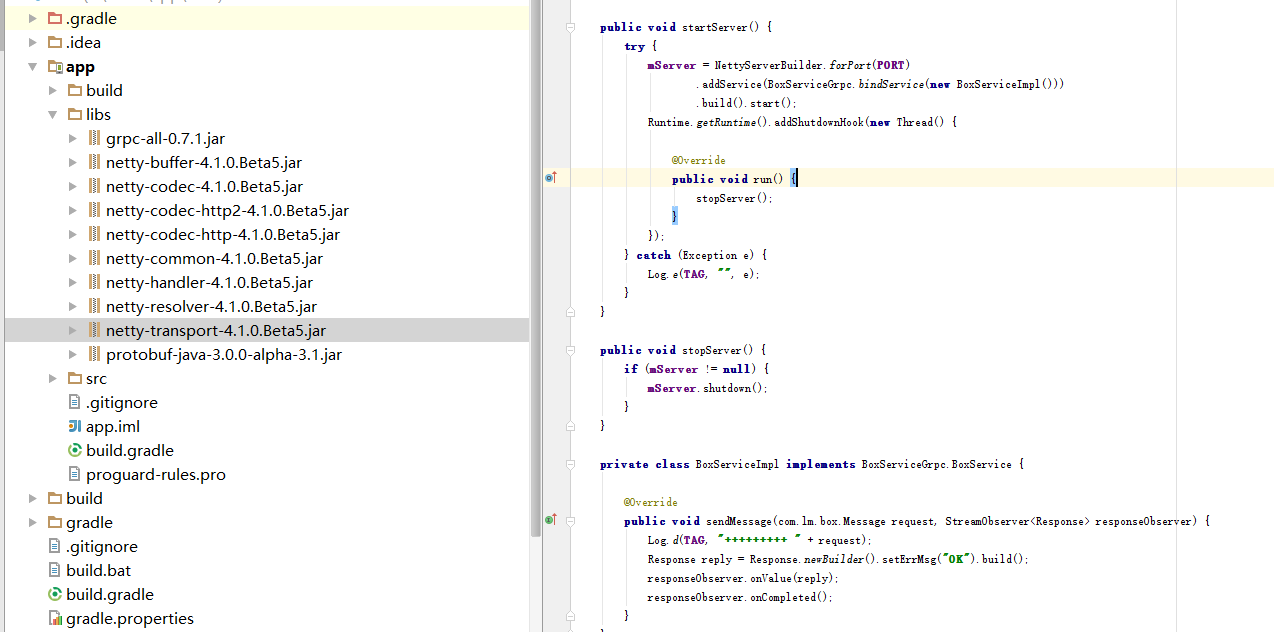Screen dimensions: 1274x632
Task: Place cursor on stopServer() call inside run
Action: (x=733, y=198)
